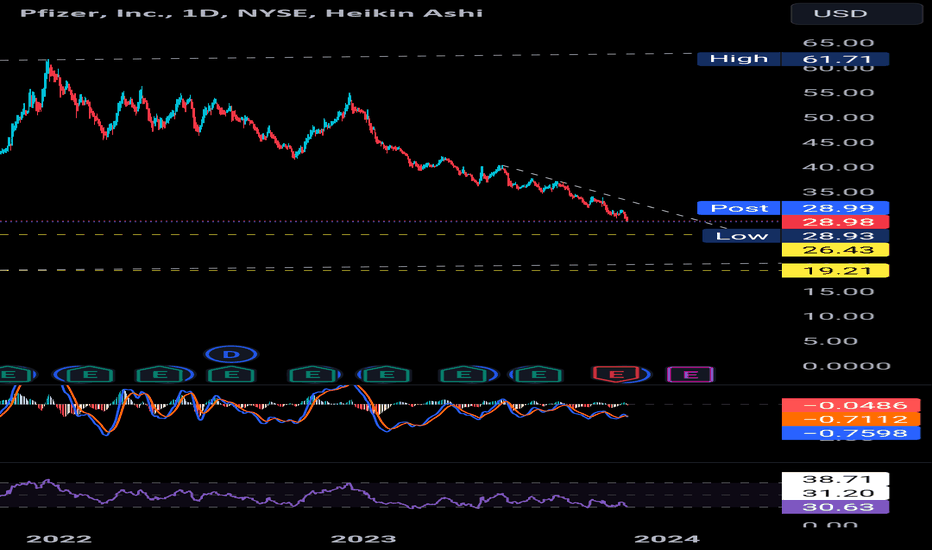This screenshot has width=932, height=550.
Task: Click the 40.00 price axis label
Action: tap(838, 167)
